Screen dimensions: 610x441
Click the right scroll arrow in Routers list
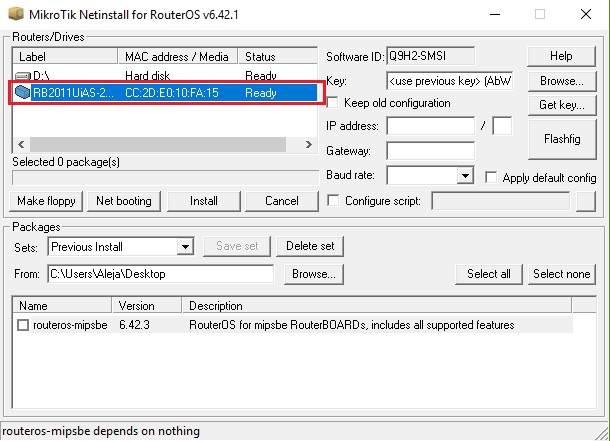coord(309,145)
